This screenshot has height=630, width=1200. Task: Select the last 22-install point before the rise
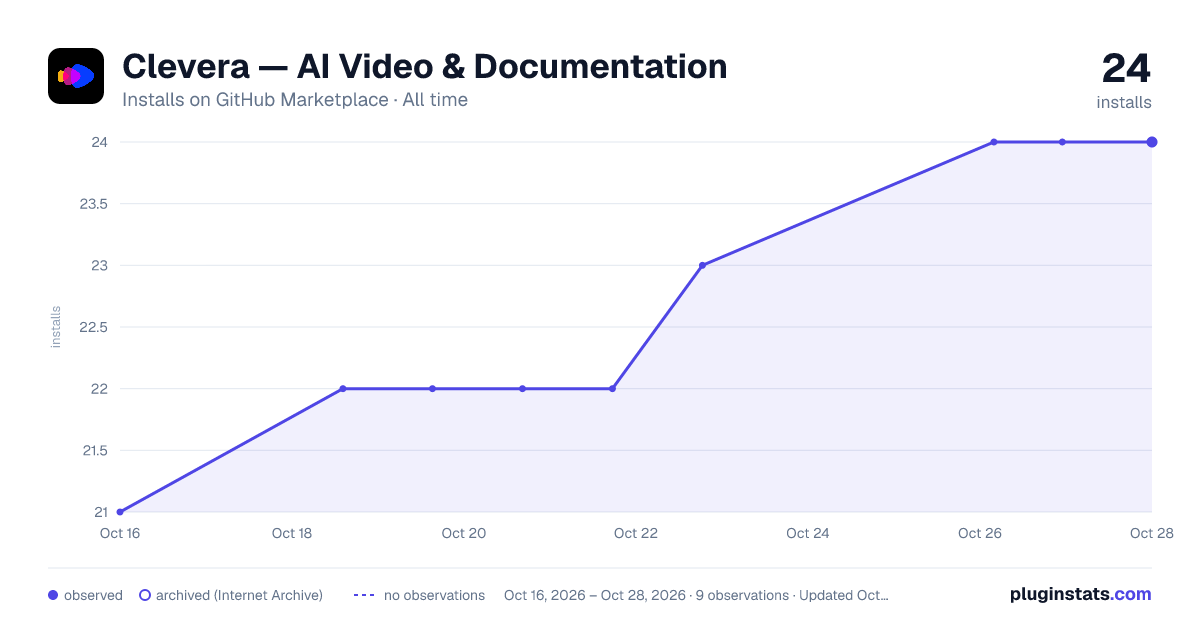[x=612, y=388]
